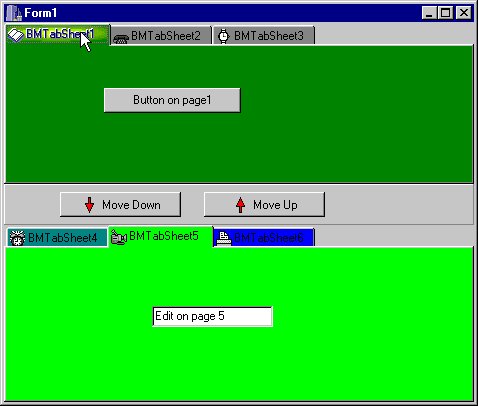Click the red up arrow icon
The image size is (478, 406).
pyautogui.click(x=240, y=205)
